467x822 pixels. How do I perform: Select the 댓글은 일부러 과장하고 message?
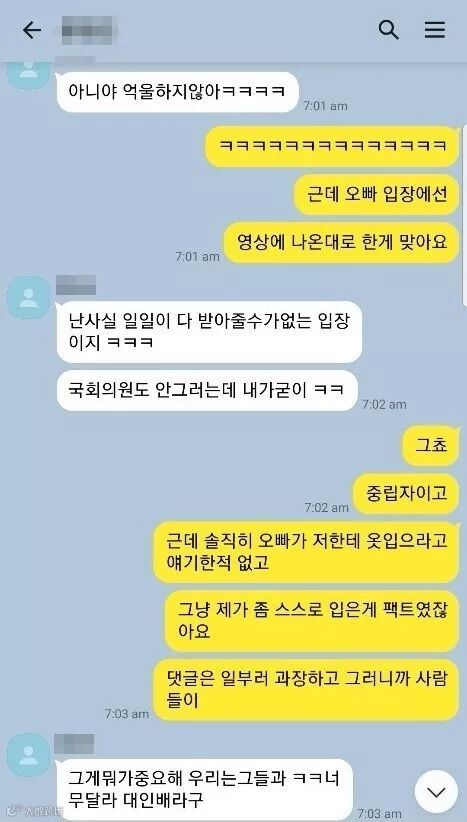[307, 690]
